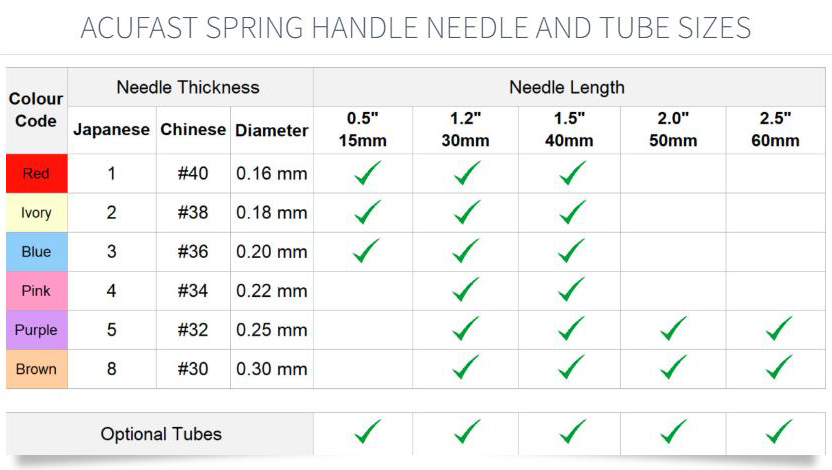Click the Brown row 1.5" 40mm checkmark
The height and width of the screenshot is (470, 832).
572,368
